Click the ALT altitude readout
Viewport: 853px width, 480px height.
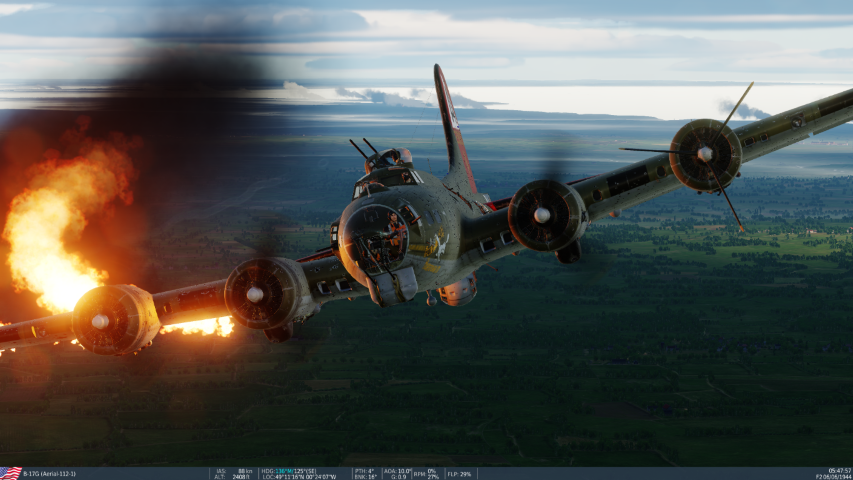coord(235,477)
